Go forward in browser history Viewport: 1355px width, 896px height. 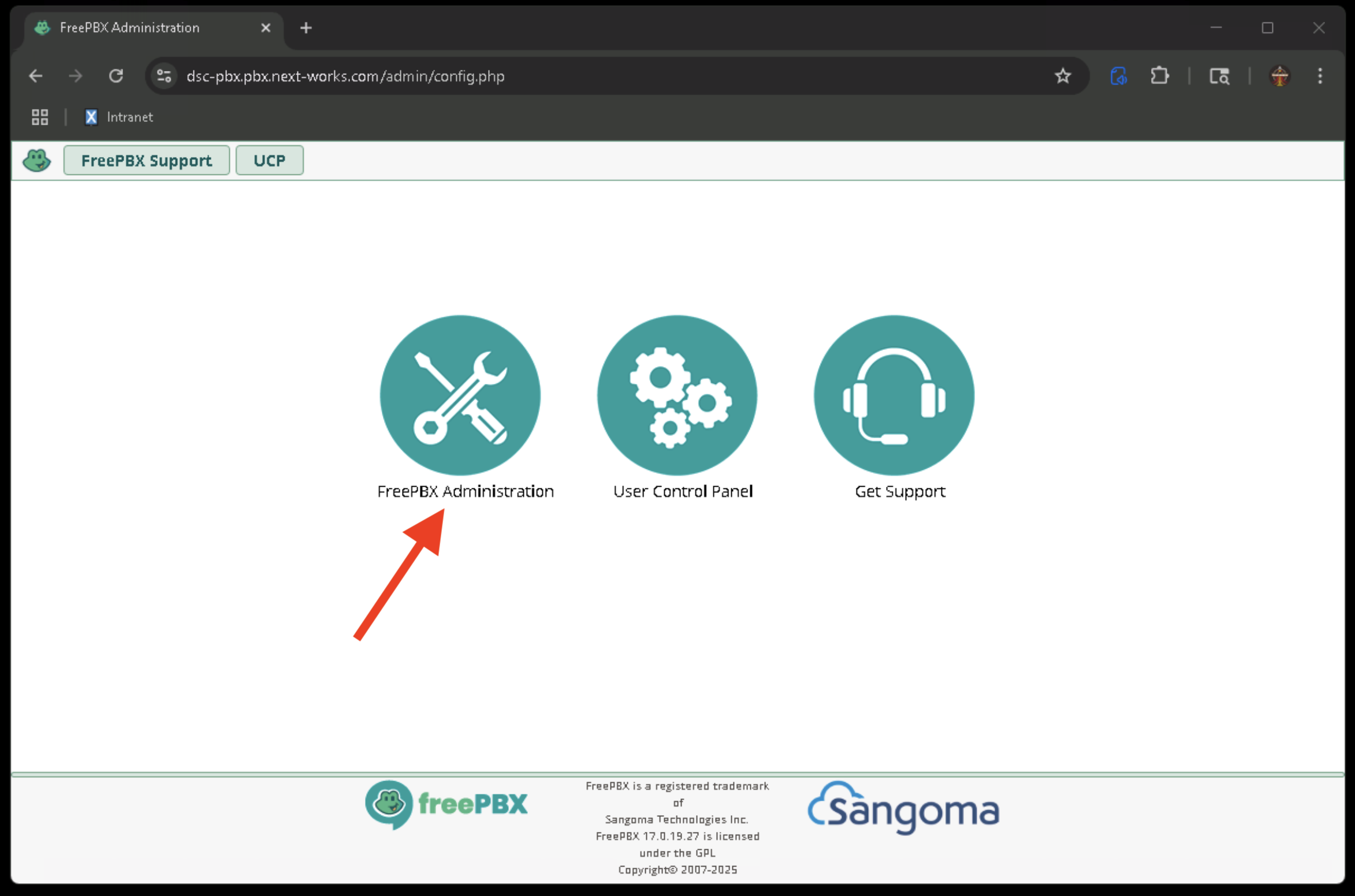(76, 76)
